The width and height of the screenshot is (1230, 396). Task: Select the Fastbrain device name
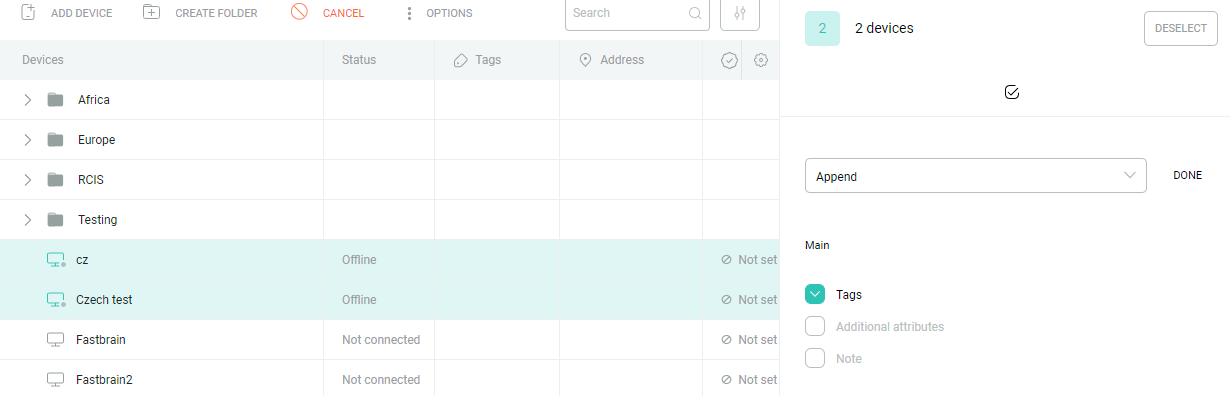click(101, 340)
